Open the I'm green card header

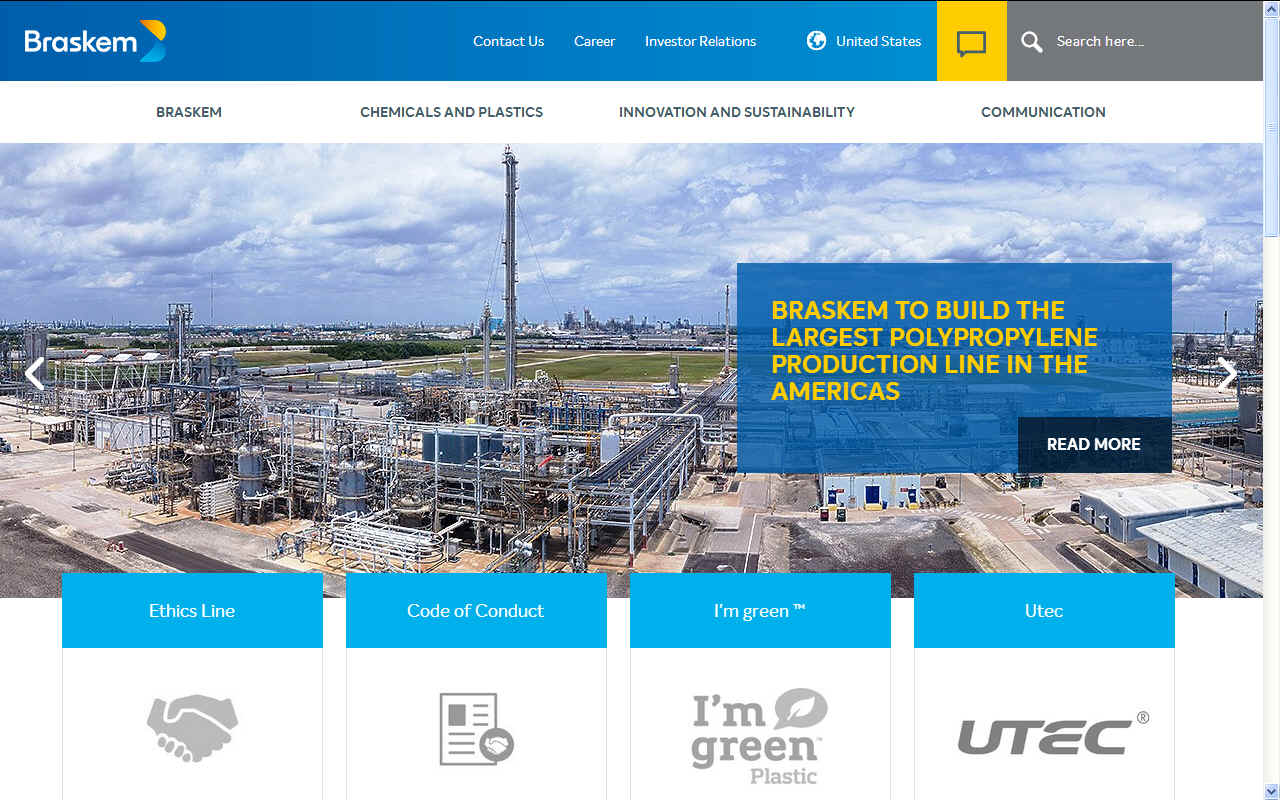pos(760,610)
